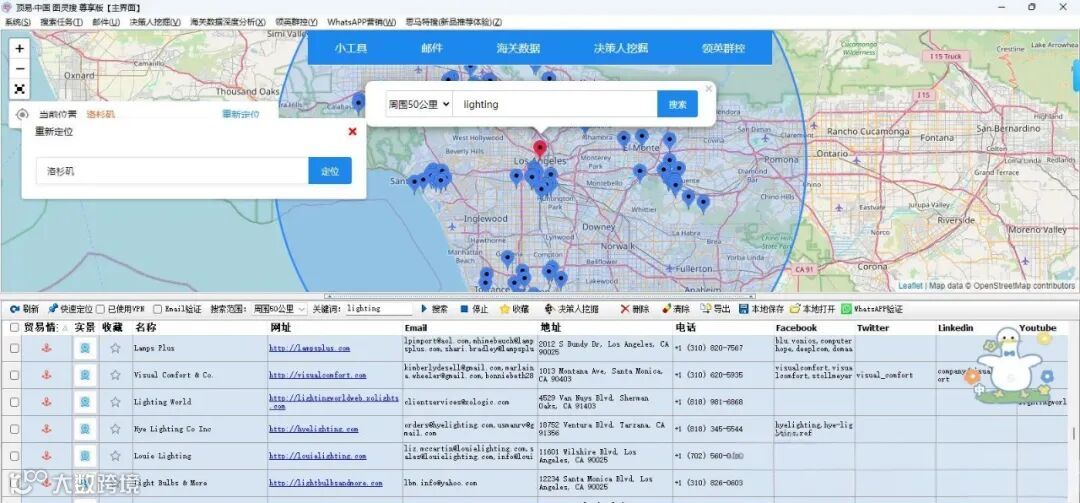The image size is (1080, 503).
Task: Open the 邮件(U) menu
Action: pyautogui.click(x=106, y=22)
